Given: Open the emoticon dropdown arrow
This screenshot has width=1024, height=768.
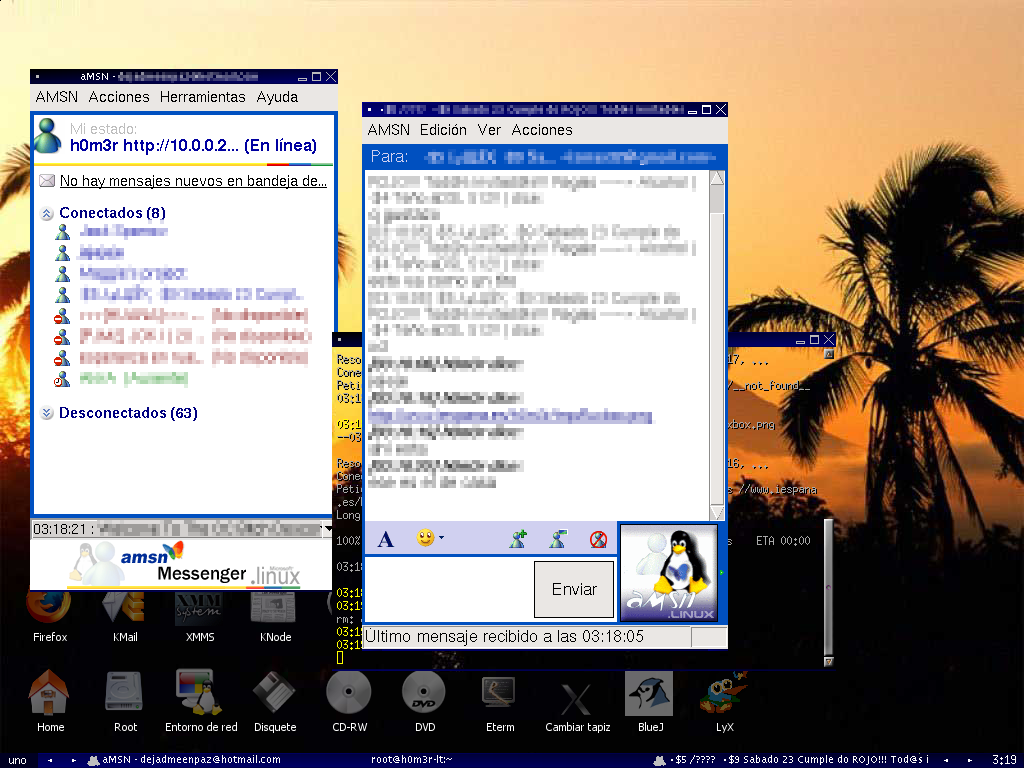Looking at the screenshot, I should pyautogui.click(x=441, y=538).
